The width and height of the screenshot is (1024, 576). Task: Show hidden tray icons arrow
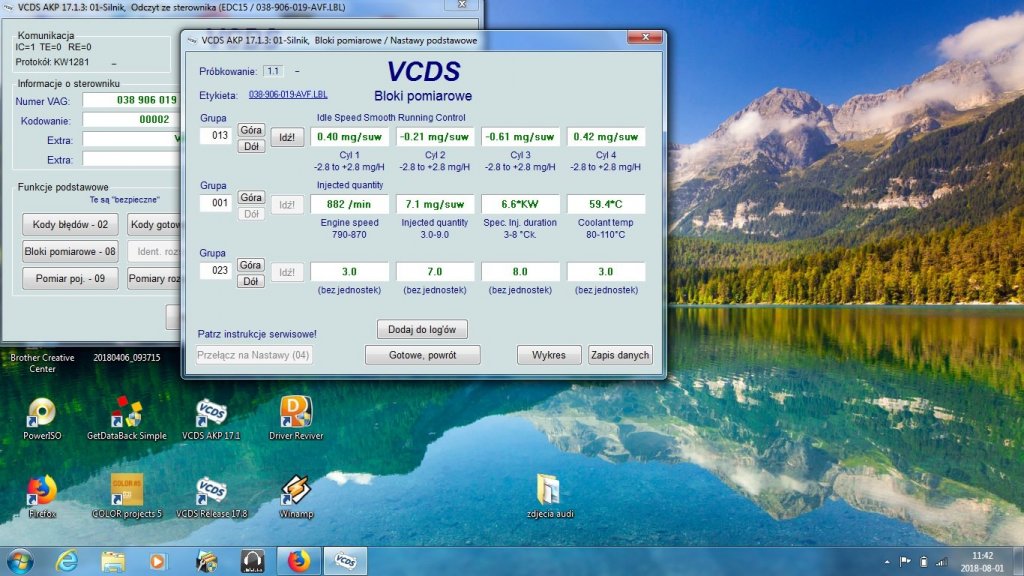[887, 562]
